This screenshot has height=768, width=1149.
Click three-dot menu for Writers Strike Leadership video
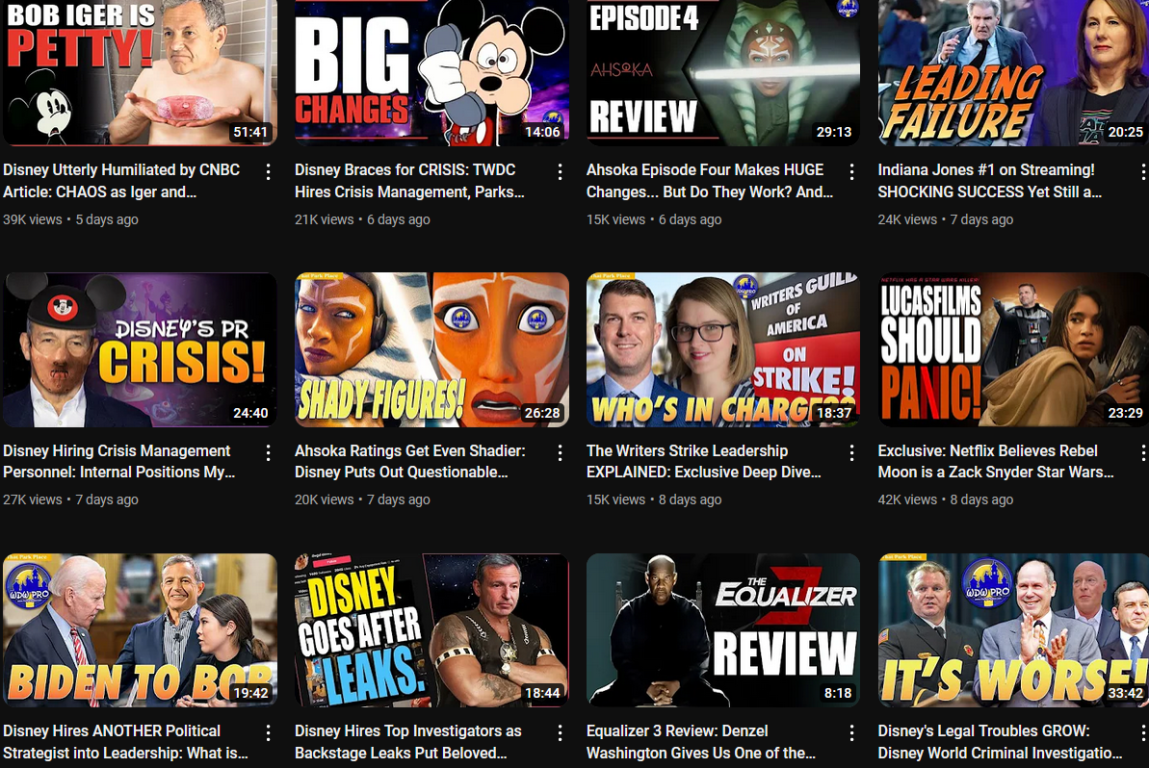pos(852,453)
